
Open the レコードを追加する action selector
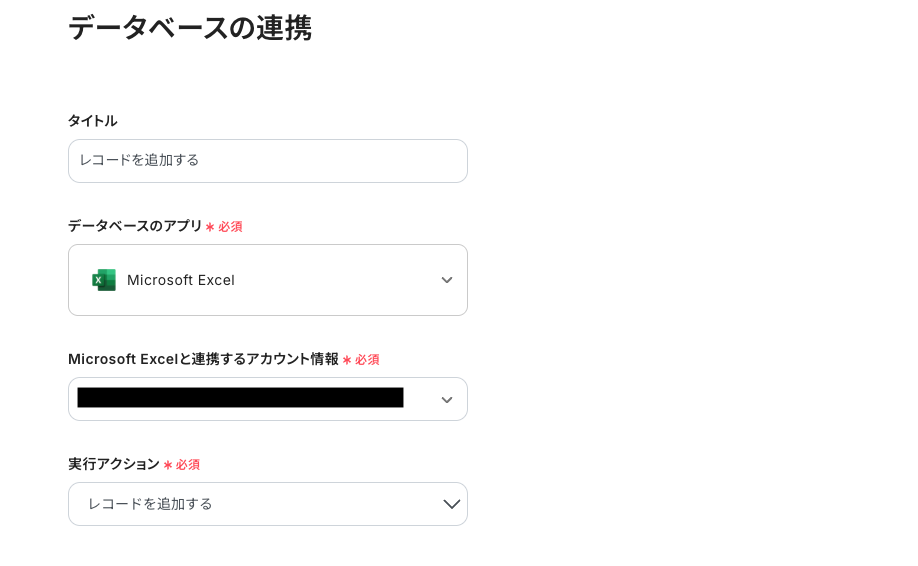(150, 504)
